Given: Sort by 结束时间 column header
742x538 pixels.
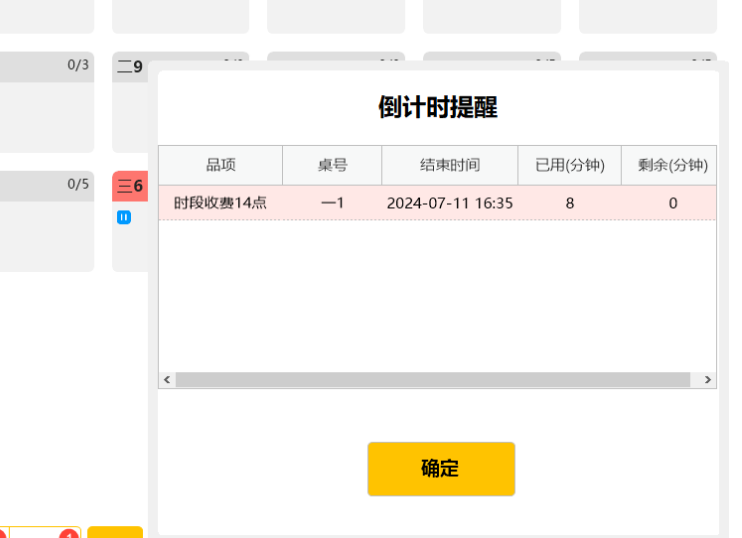Looking at the screenshot, I should click(x=450, y=165).
